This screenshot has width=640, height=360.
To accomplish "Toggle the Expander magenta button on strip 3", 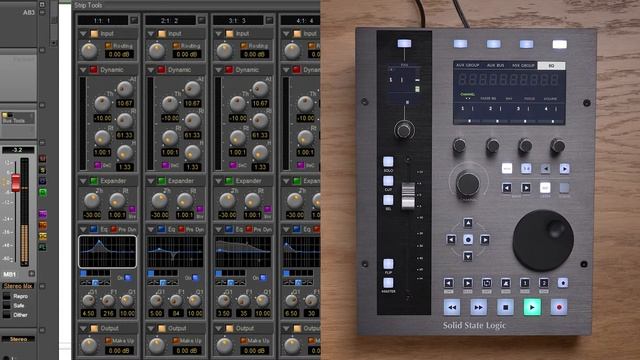I will 268,209.
